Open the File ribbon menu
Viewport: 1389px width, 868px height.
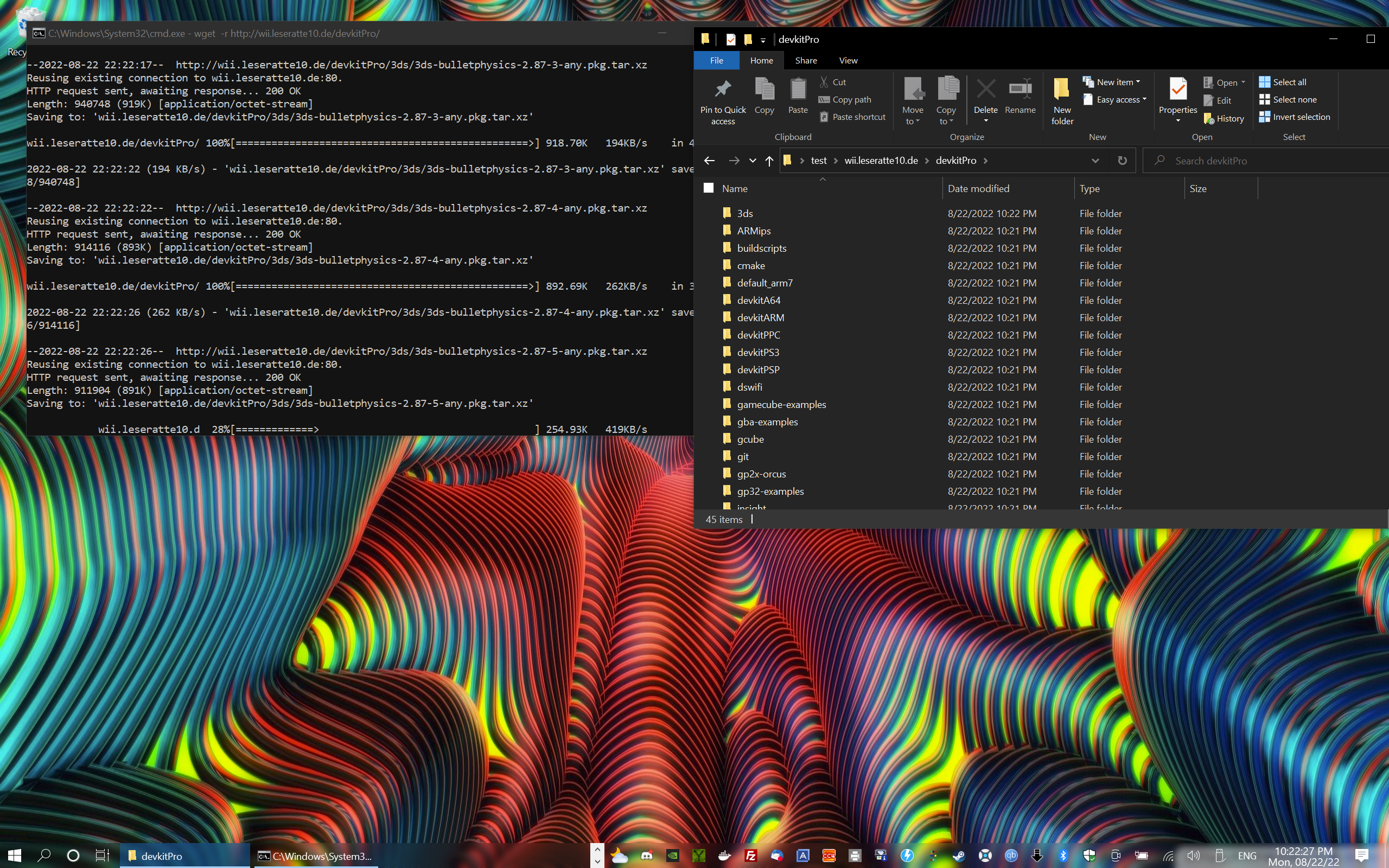coord(716,60)
